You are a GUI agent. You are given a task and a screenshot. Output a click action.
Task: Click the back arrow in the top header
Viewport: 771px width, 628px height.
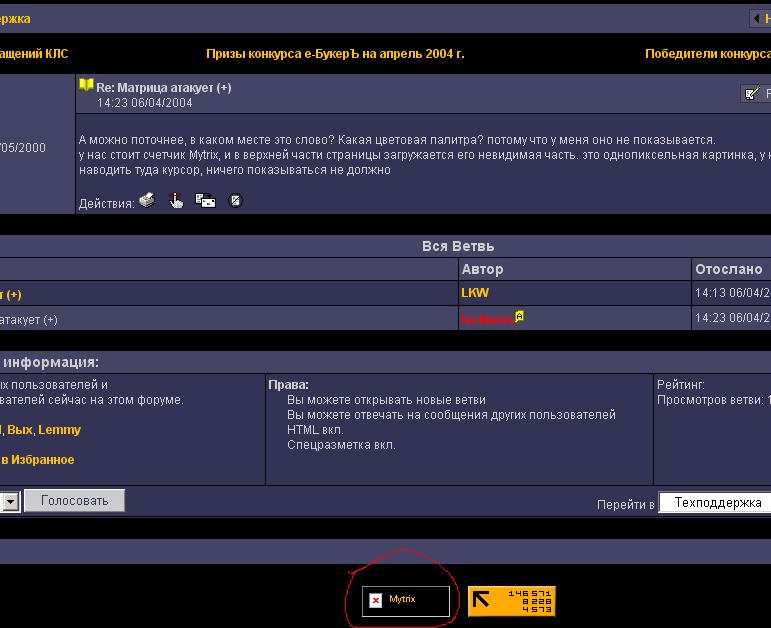tap(758, 18)
